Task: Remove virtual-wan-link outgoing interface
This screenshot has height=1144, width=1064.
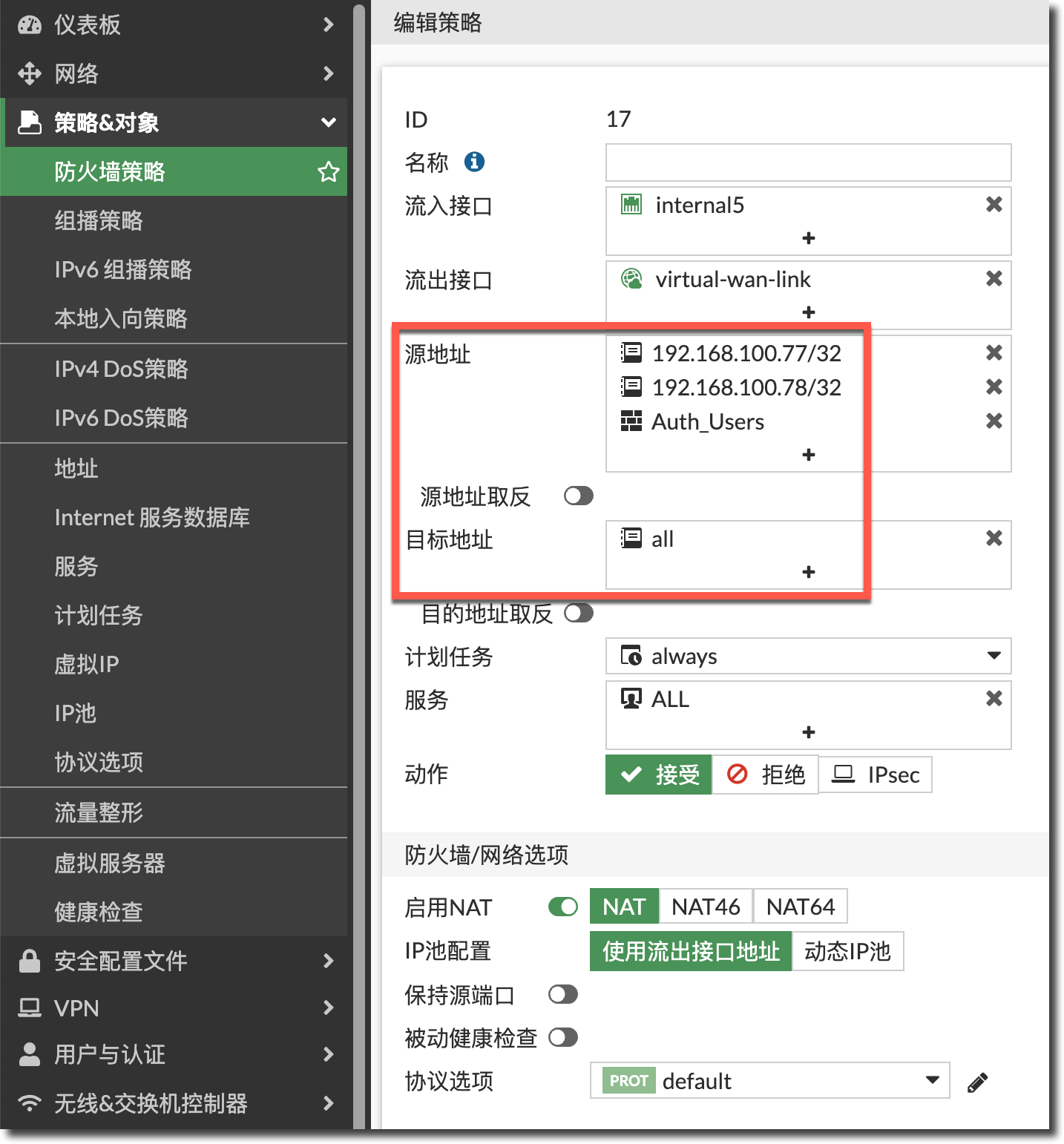Action: coord(994,278)
